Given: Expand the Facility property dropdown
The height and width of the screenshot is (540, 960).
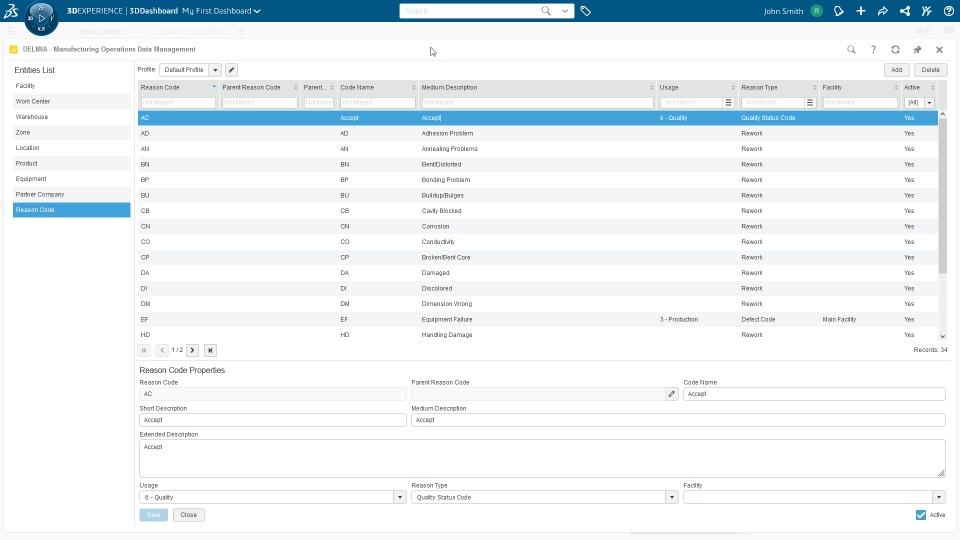Looking at the screenshot, I should click(x=939, y=497).
